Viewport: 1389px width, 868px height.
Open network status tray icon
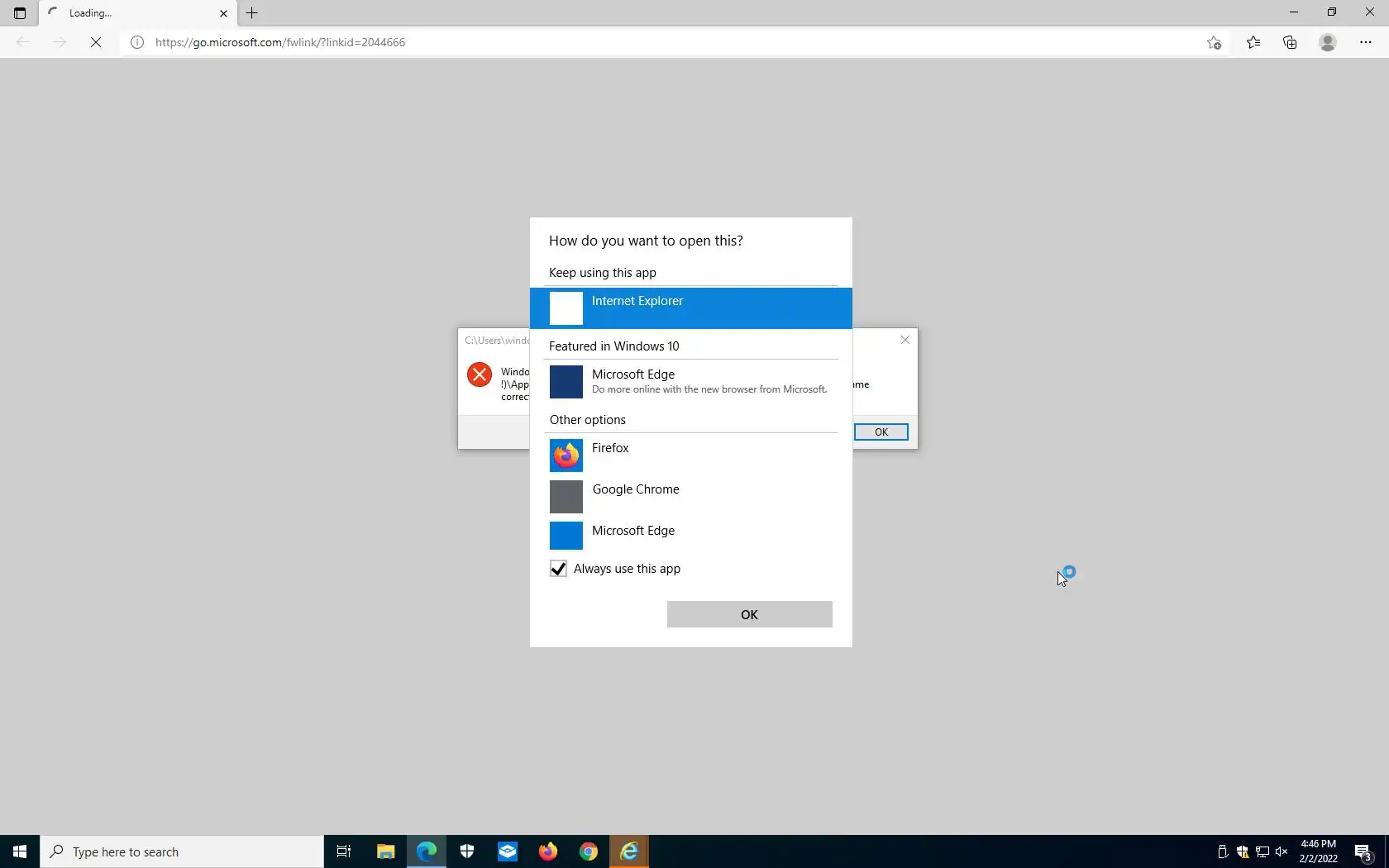tap(1263, 851)
